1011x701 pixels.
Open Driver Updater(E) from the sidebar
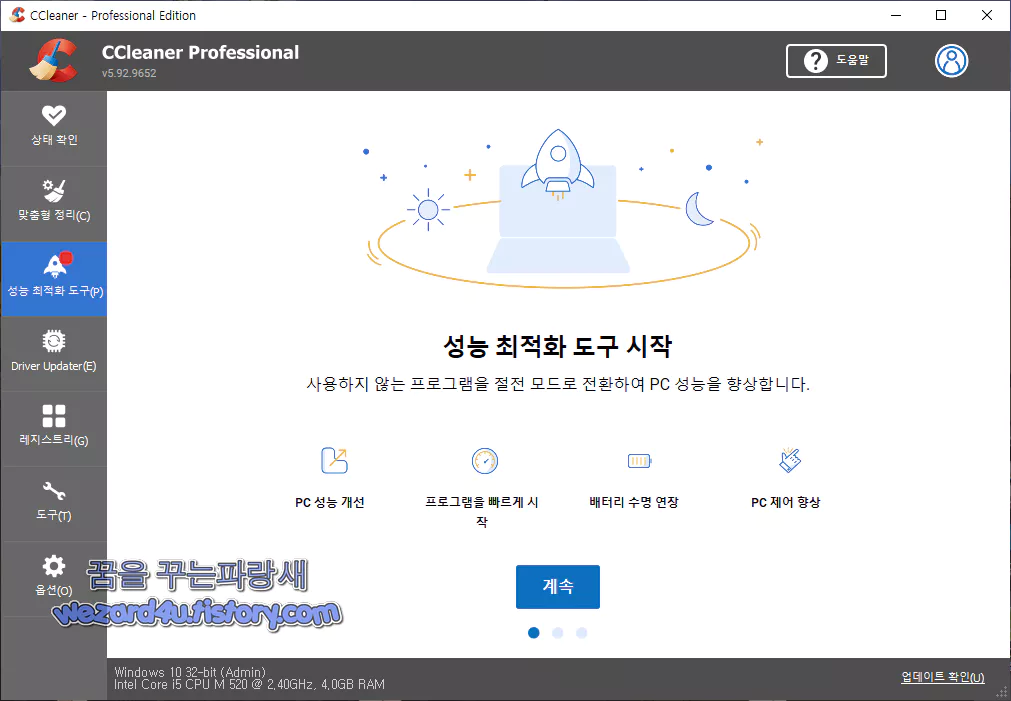[x=54, y=353]
